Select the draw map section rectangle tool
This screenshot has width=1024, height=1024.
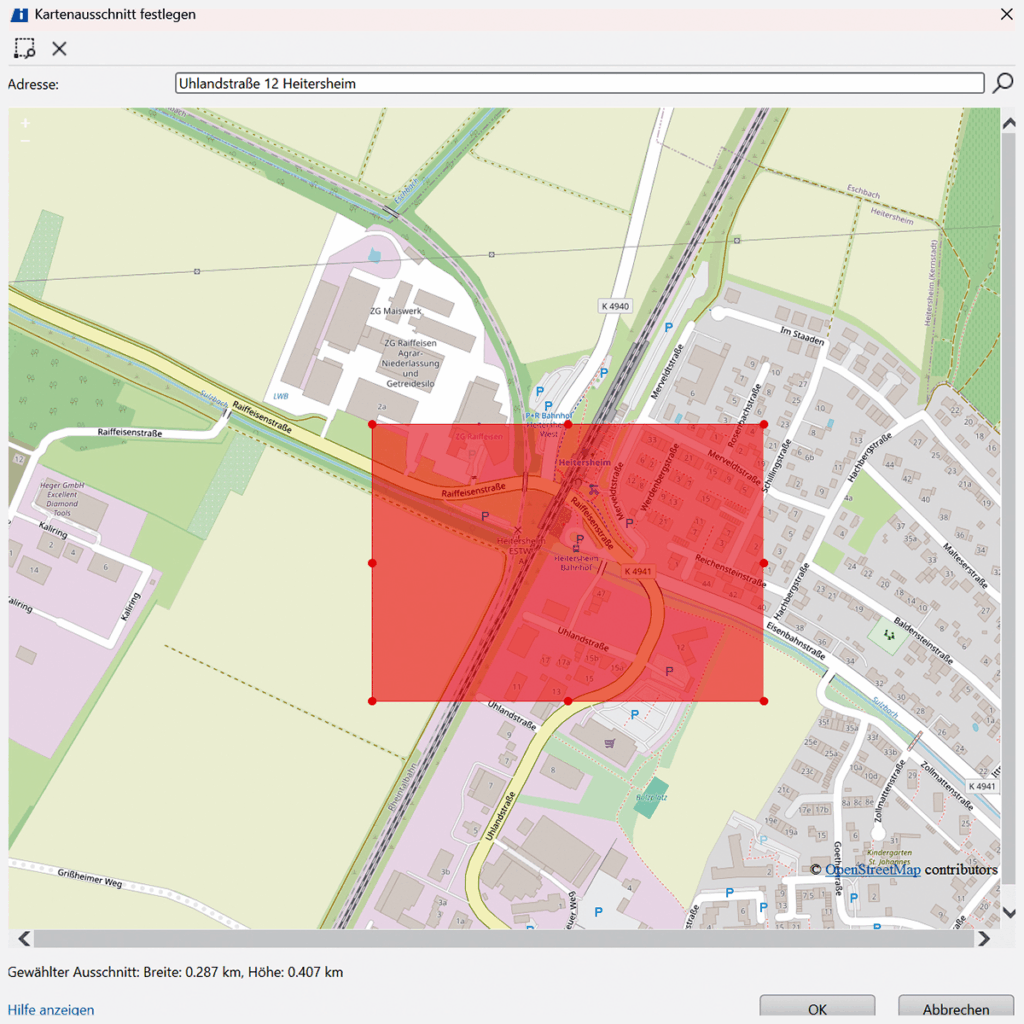pos(25,48)
